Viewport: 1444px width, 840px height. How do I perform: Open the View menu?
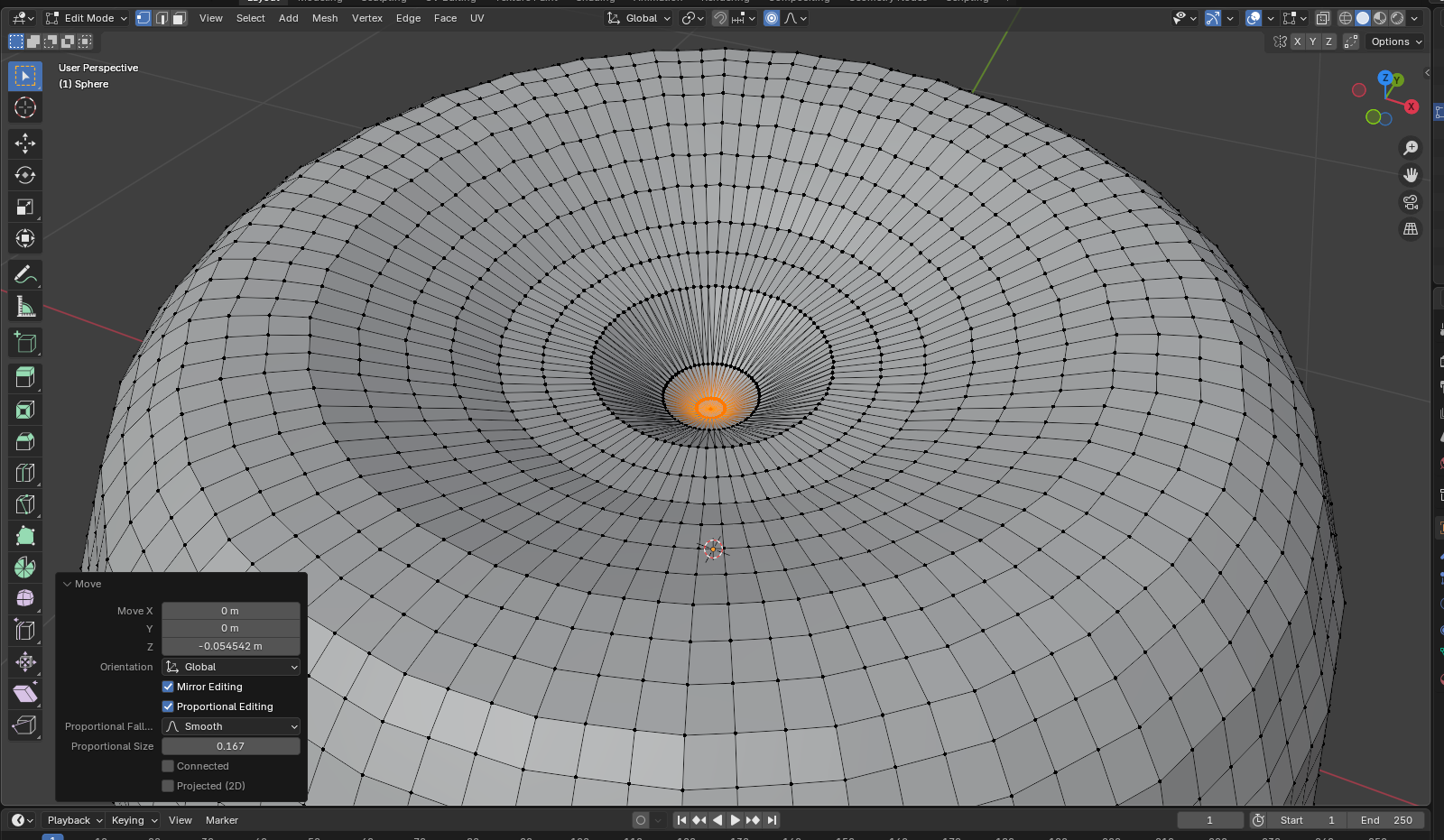(211, 18)
